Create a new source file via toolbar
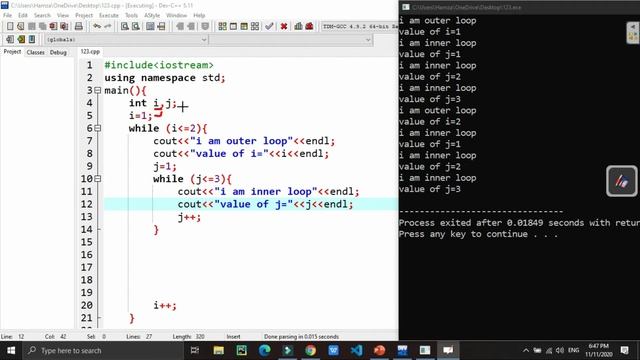The width and height of the screenshot is (640, 360). pyautogui.click(x=10, y=27)
